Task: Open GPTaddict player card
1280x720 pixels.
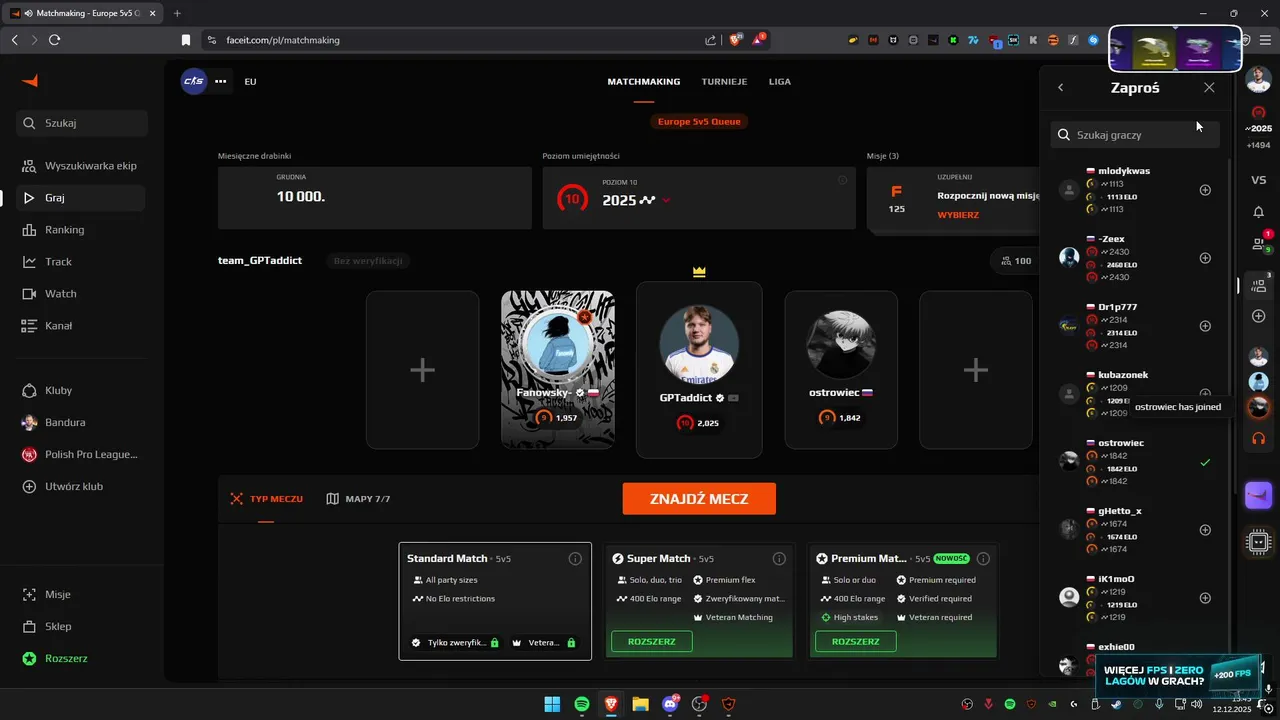Action: 699,370
